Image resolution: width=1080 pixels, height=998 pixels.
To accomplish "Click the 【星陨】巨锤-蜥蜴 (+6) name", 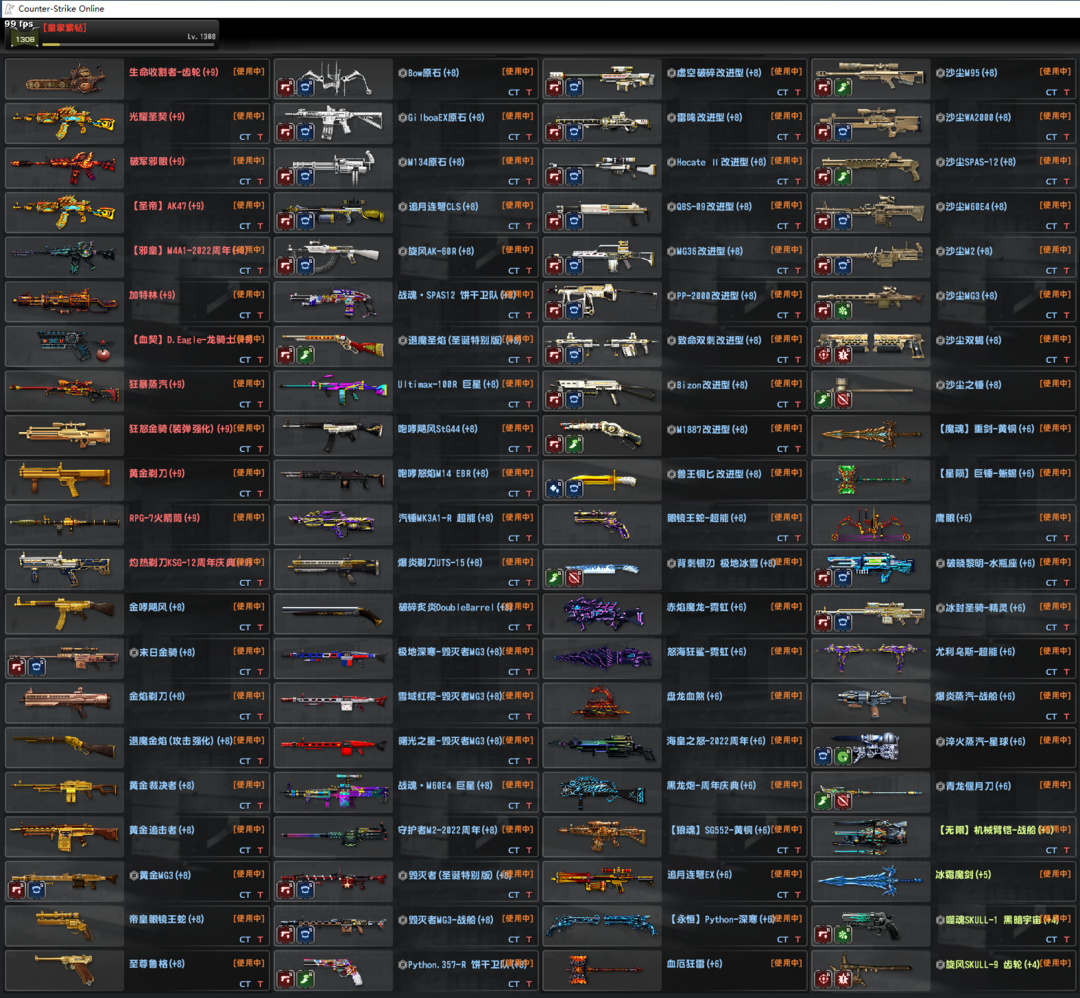I will [985, 473].
